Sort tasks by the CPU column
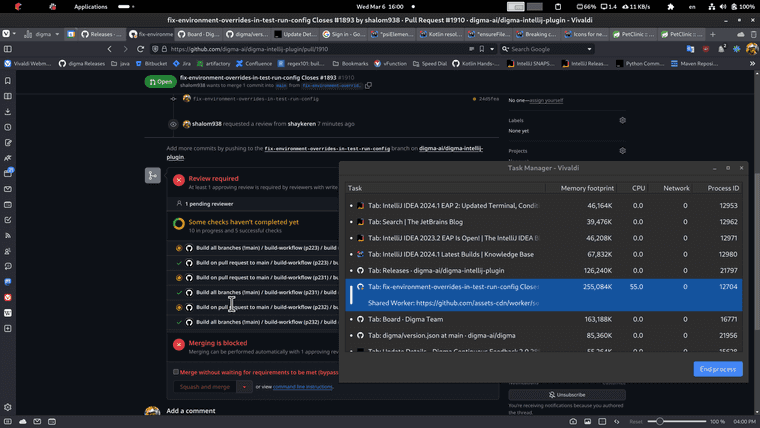760x428 pixels. pyautogui.click(x=638, y=188)
